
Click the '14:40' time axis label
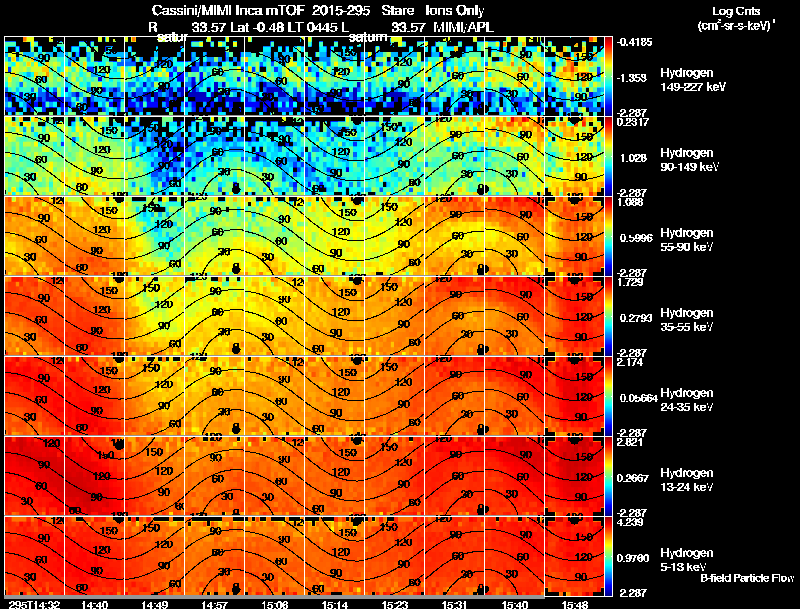[94, 604]
